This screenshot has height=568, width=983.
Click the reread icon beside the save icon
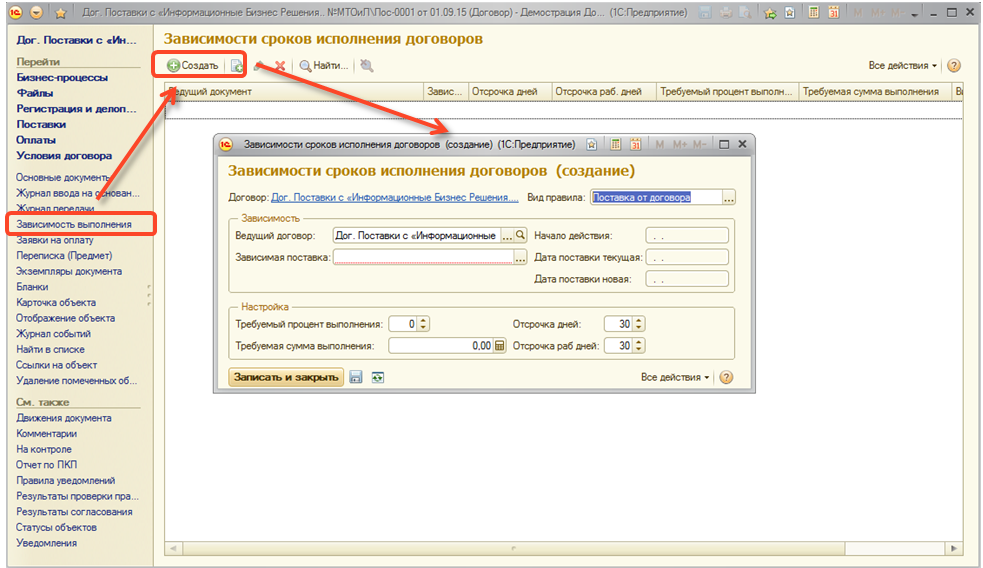pyautogui.click(x=378, y=377)
